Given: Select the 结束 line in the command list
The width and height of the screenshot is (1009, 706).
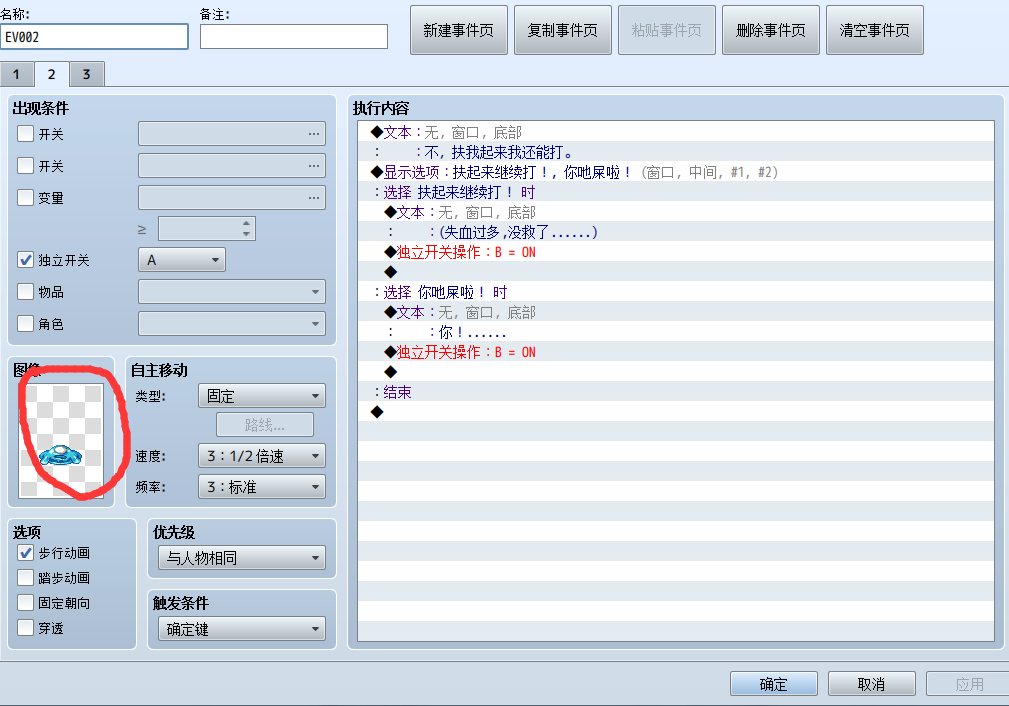Looking at the screenshot, I should (676, 393).
